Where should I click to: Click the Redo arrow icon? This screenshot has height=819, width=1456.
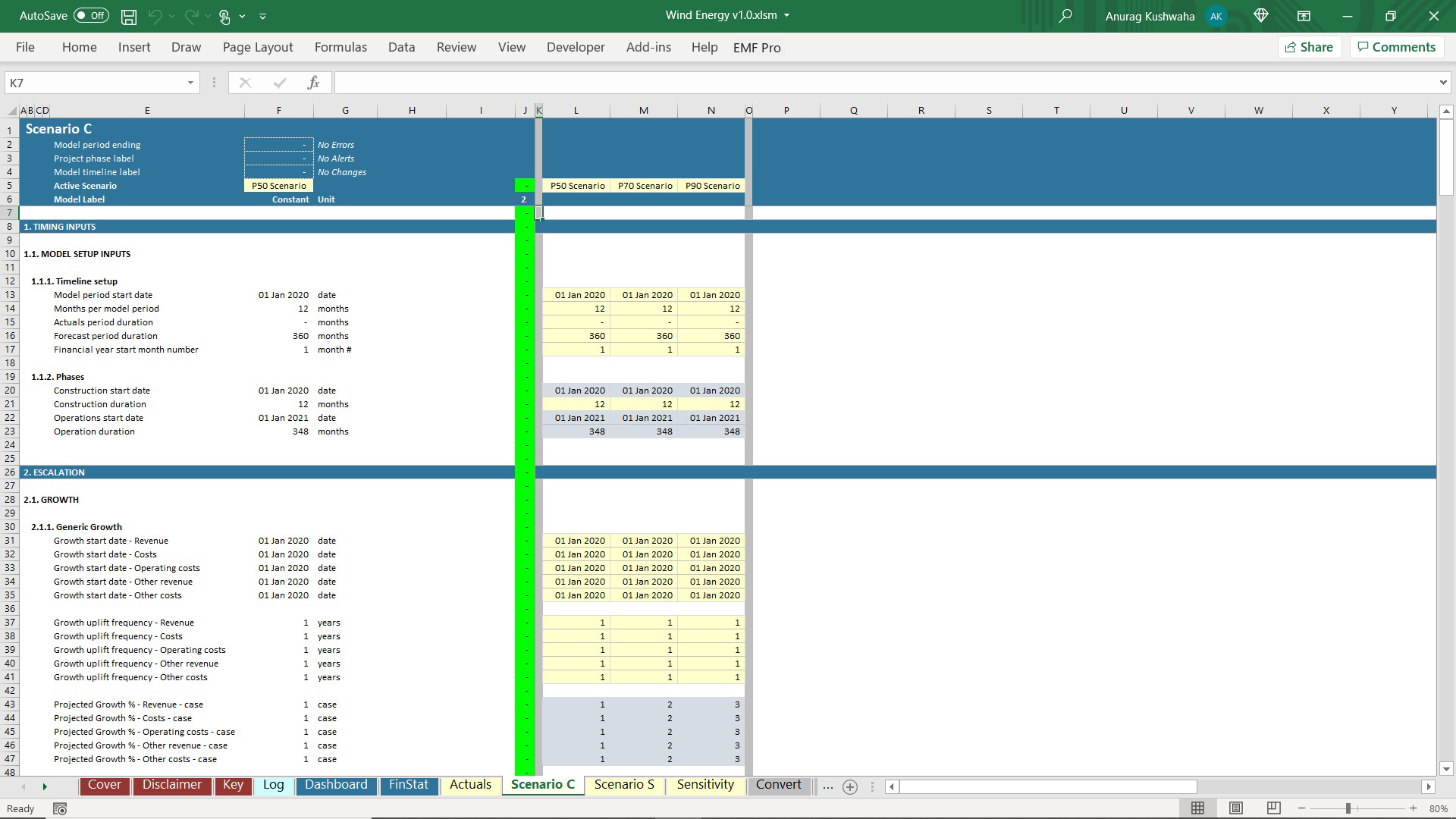[191, 16]
